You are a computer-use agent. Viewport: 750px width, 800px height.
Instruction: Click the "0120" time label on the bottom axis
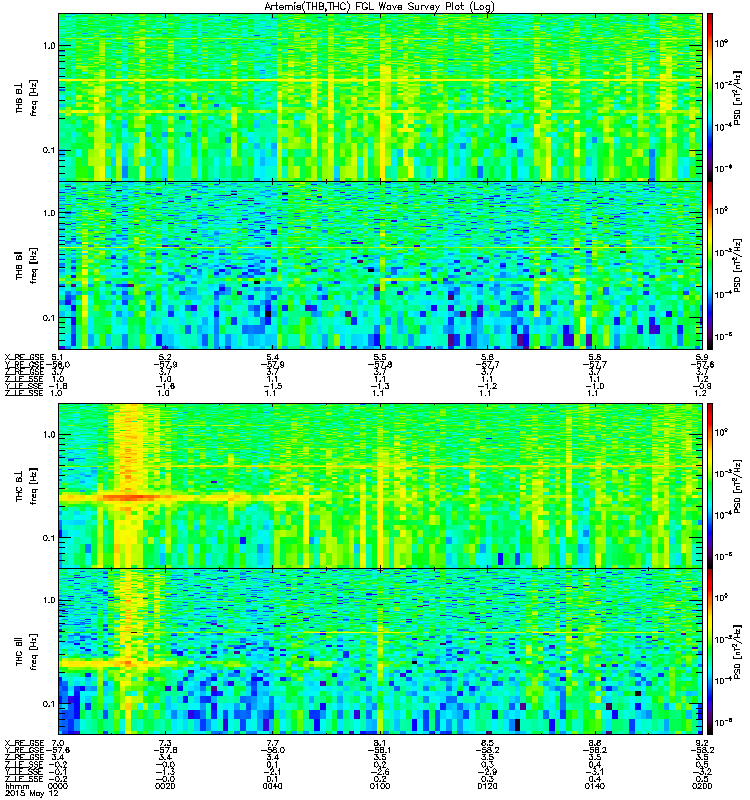(487, 786)
